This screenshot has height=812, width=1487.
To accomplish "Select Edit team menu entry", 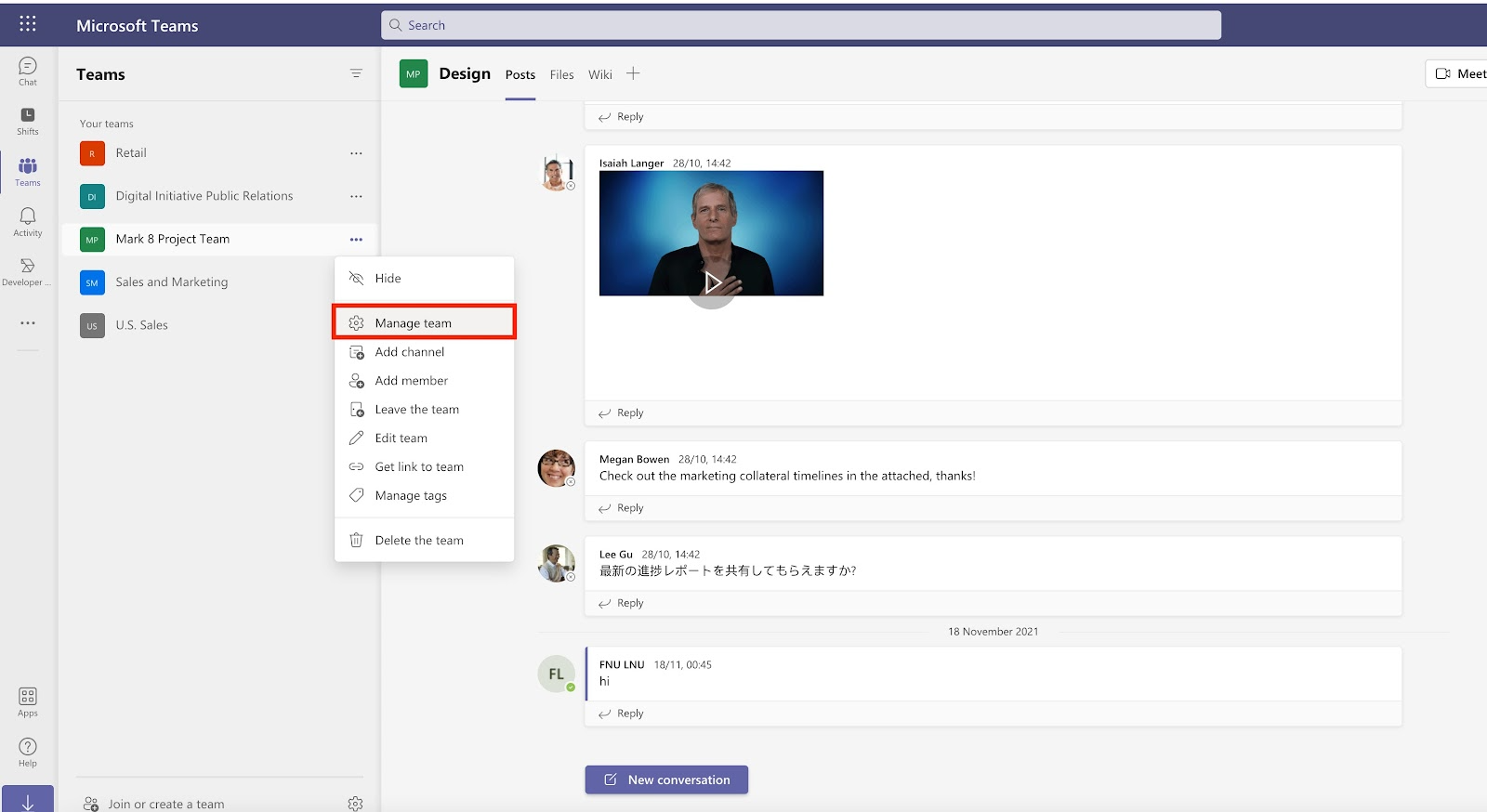I will point(424,439).
